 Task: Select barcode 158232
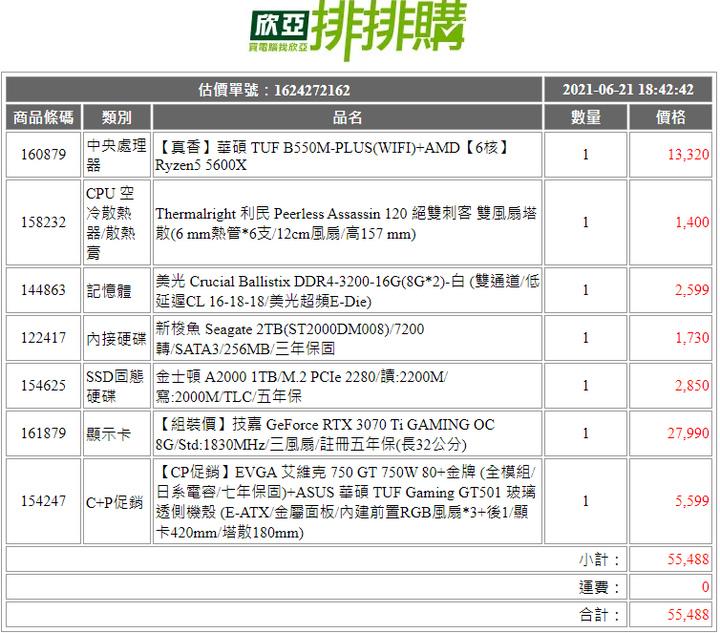click(x=44, y=223)
